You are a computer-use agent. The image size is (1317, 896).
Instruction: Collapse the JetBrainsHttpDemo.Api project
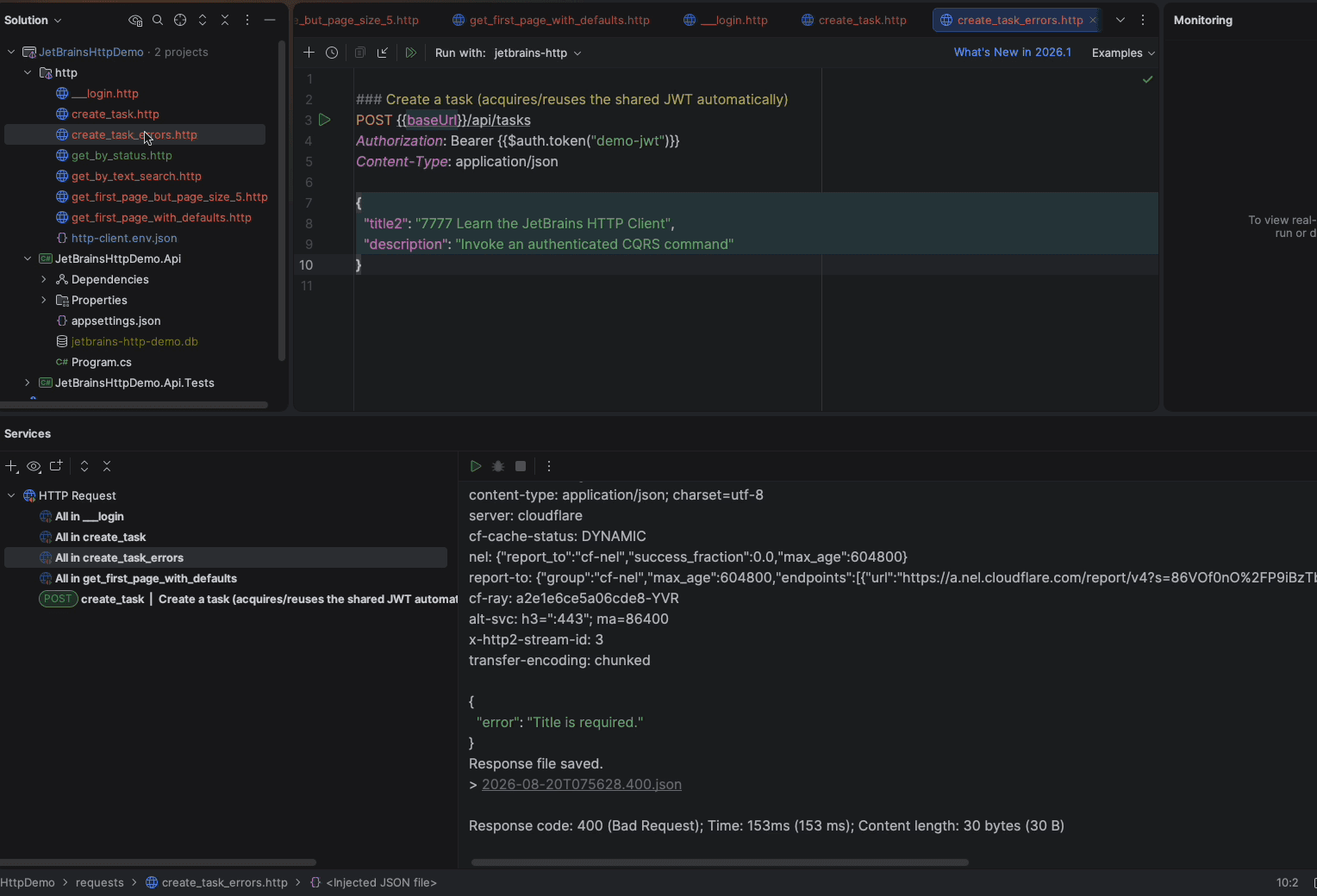click(x=28, y=258)
